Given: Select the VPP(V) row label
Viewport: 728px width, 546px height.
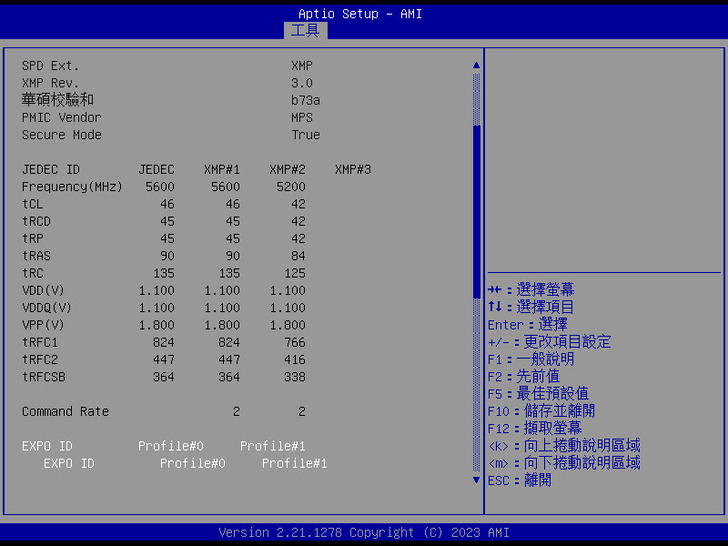Looking at the screenshot, I should pyautogui.click(x=43, y=325).
